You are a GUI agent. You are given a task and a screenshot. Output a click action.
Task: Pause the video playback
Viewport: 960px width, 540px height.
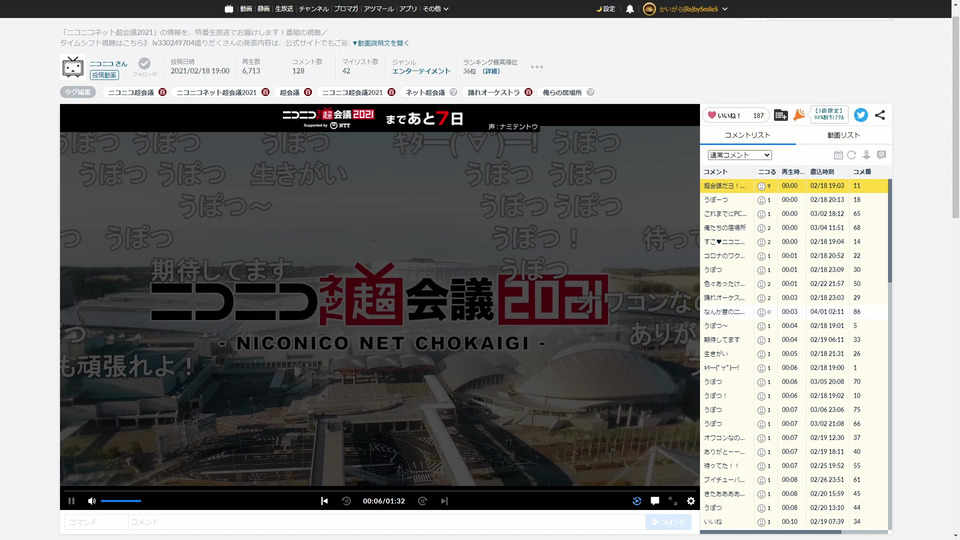point(72,501)
